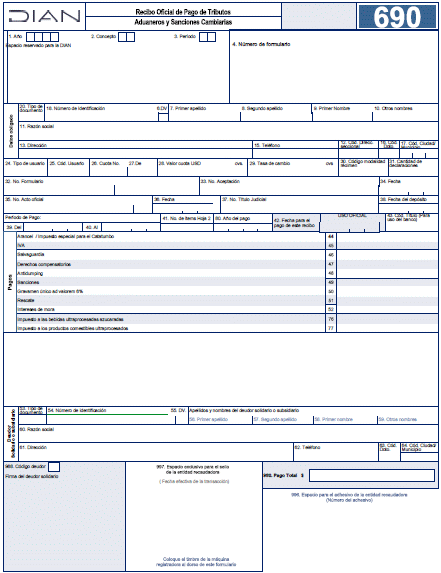Screen dimensions: 441x573
Task: Click the 25. Cód. Usuario field
Action: tap(68, 168)
